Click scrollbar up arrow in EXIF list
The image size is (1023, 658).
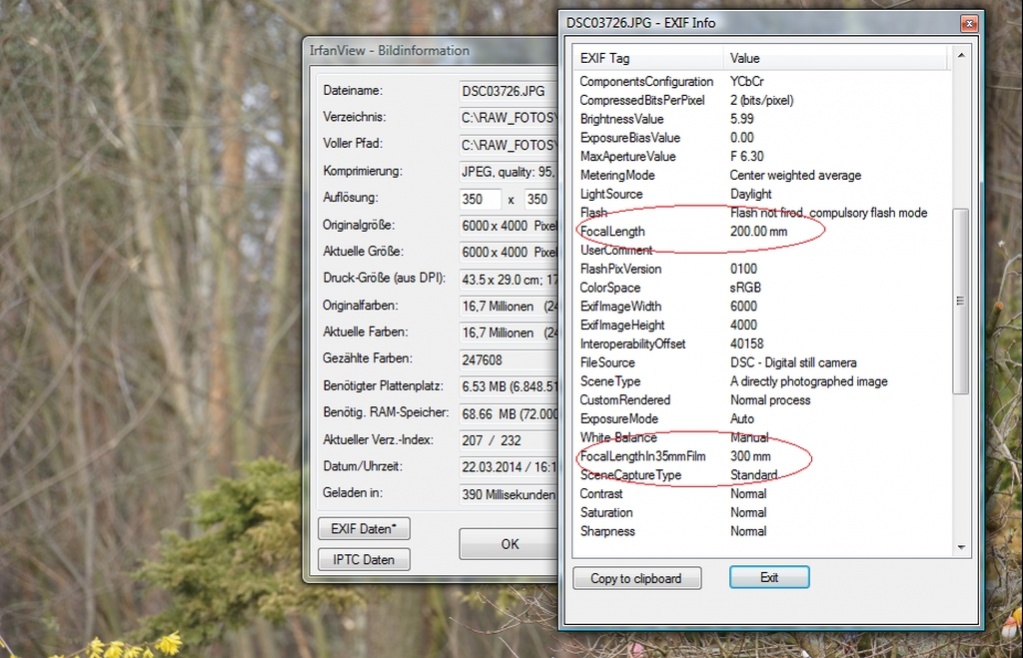[x=961, y=58]
